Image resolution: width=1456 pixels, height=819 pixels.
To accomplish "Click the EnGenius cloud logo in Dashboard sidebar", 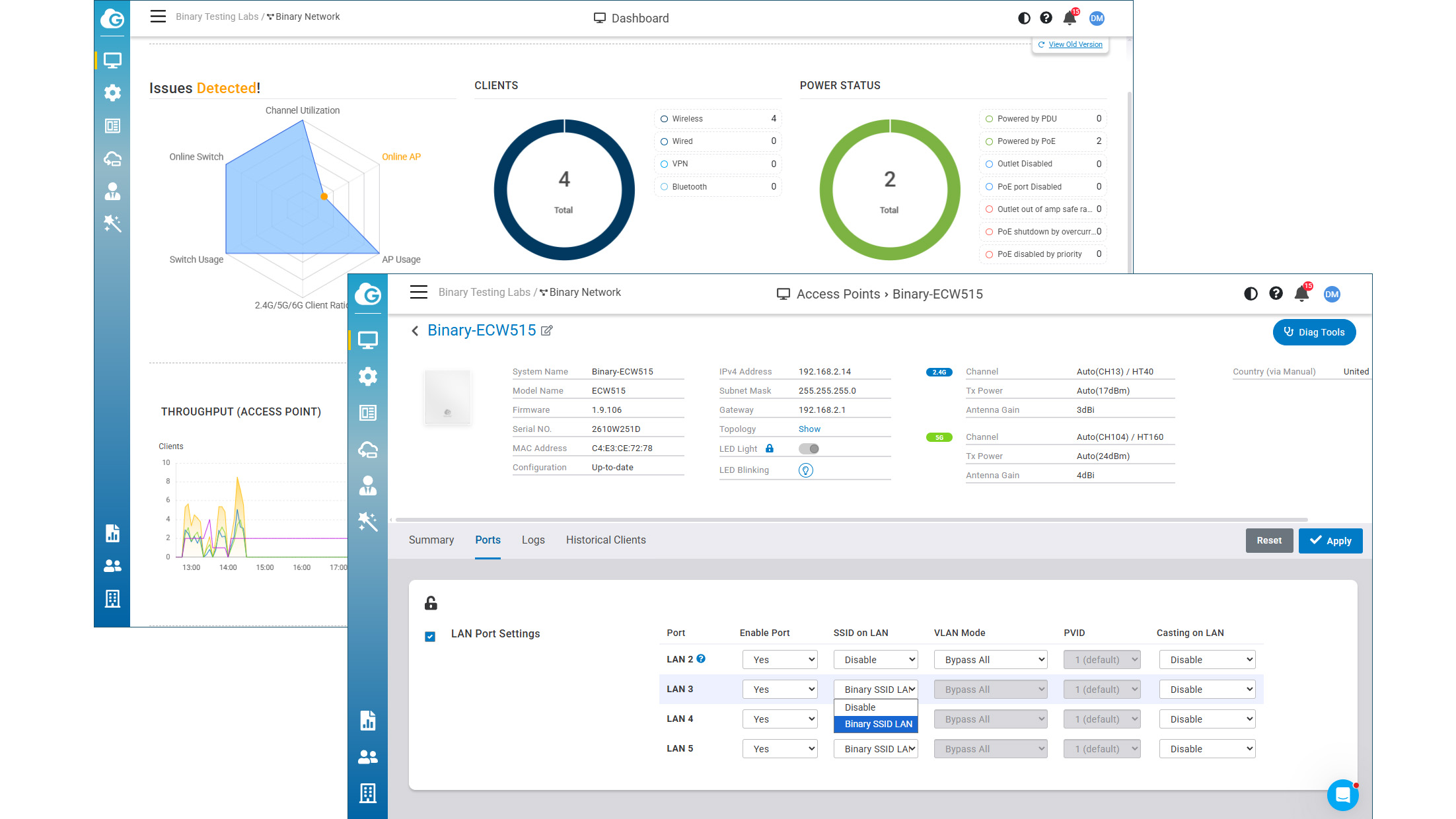I will tap(112, 18).
